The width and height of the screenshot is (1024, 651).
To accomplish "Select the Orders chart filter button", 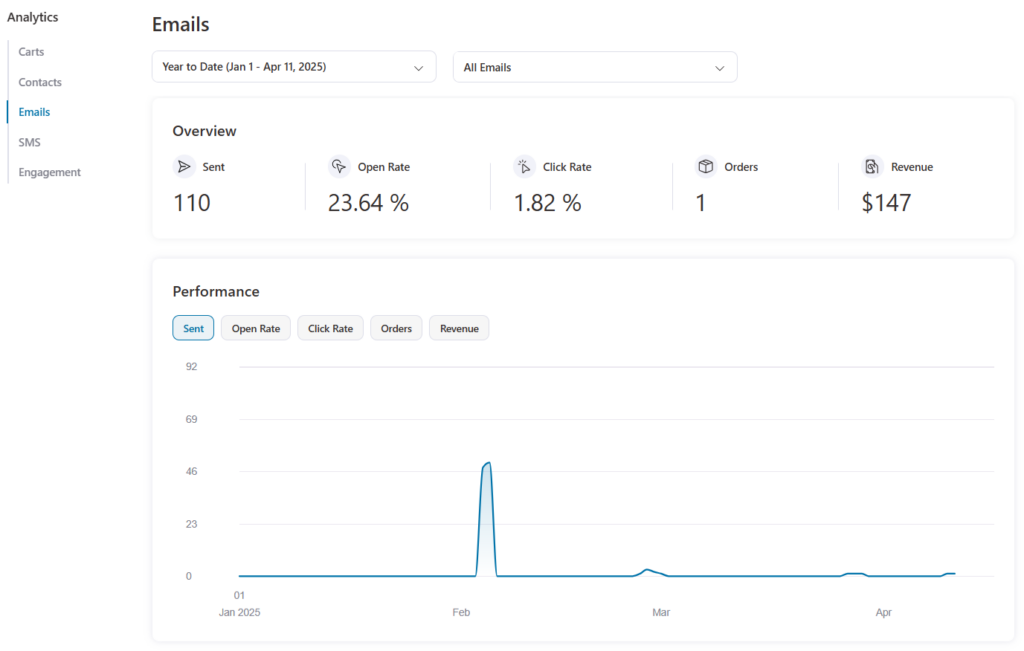I will tap(396, 328).
